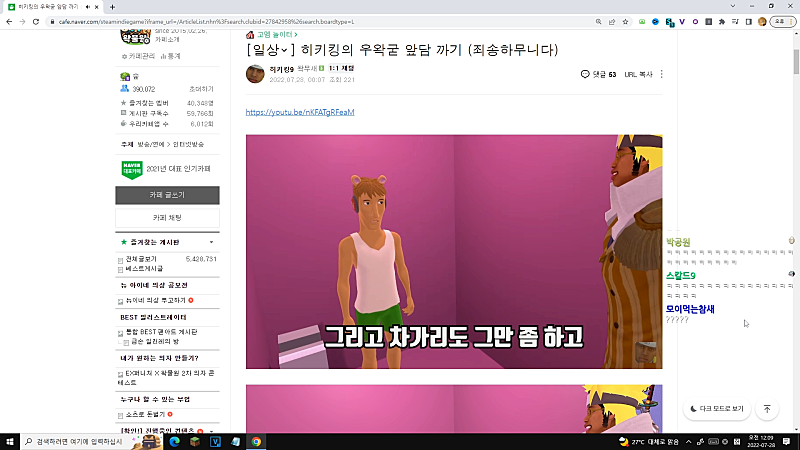Click the purple O ring extension icon
This screenshot has width=800, height=450.
coord(695,22)
